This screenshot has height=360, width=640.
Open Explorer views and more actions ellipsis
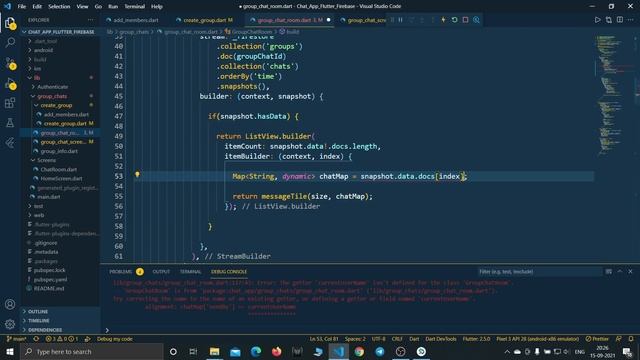coord(90,20)
